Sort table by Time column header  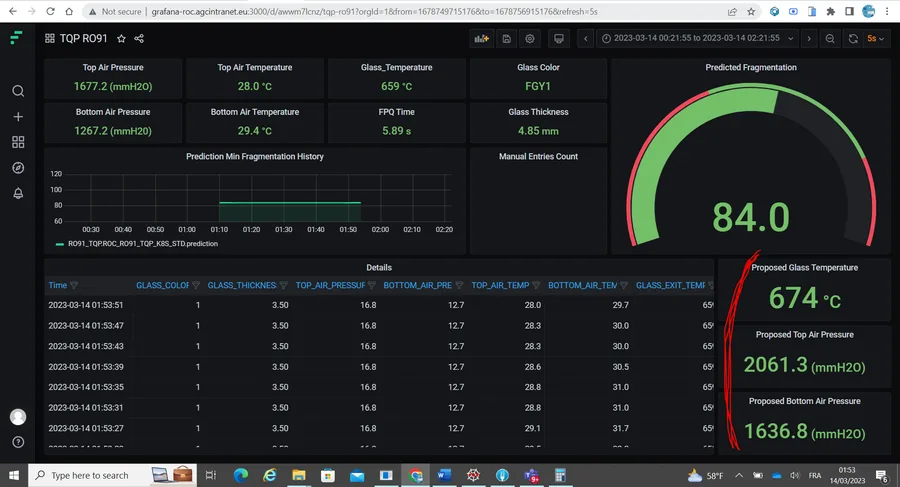coord(57,285)
